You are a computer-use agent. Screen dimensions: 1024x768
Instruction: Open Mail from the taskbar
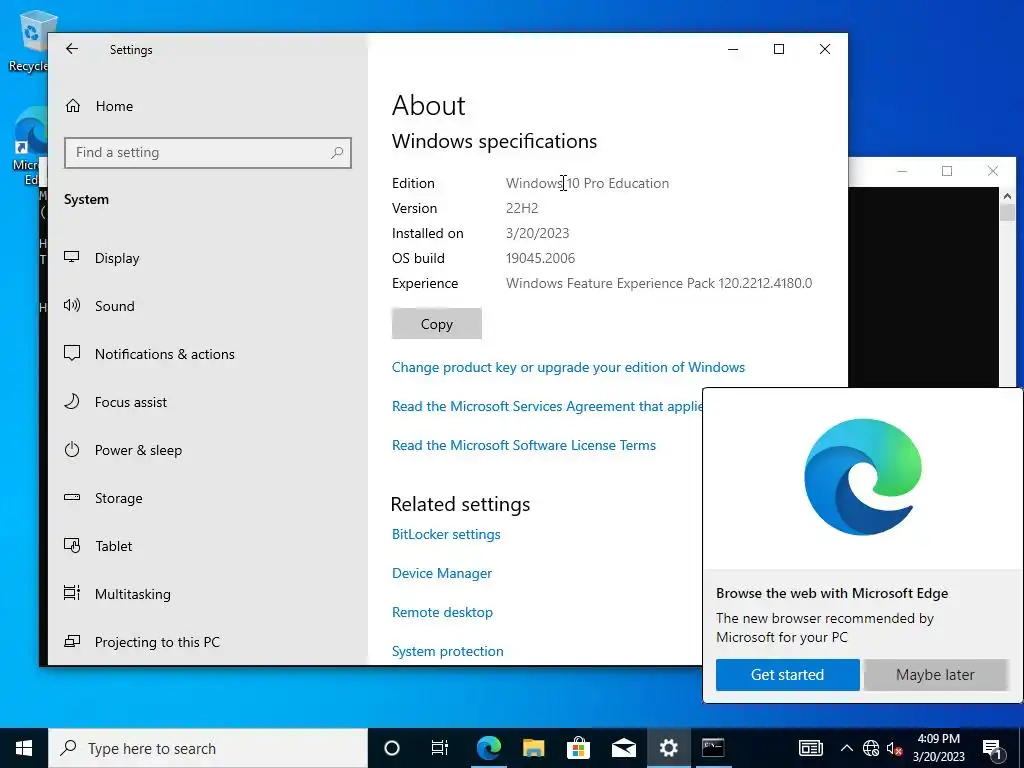(624, 748)
